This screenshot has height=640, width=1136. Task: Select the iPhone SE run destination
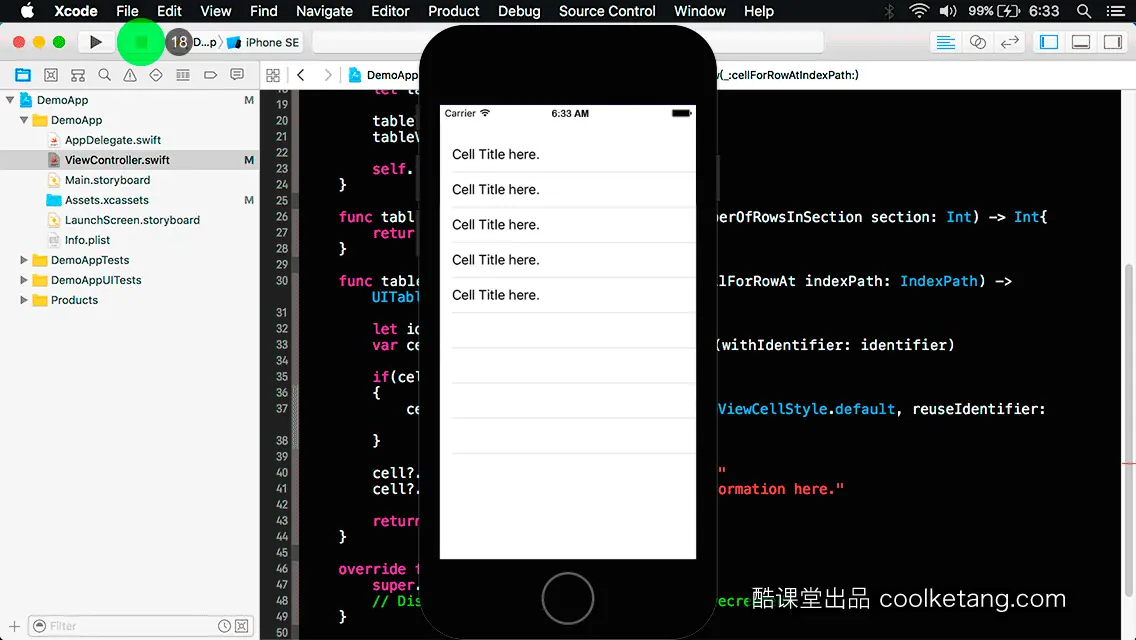click(x=264, y=42)
